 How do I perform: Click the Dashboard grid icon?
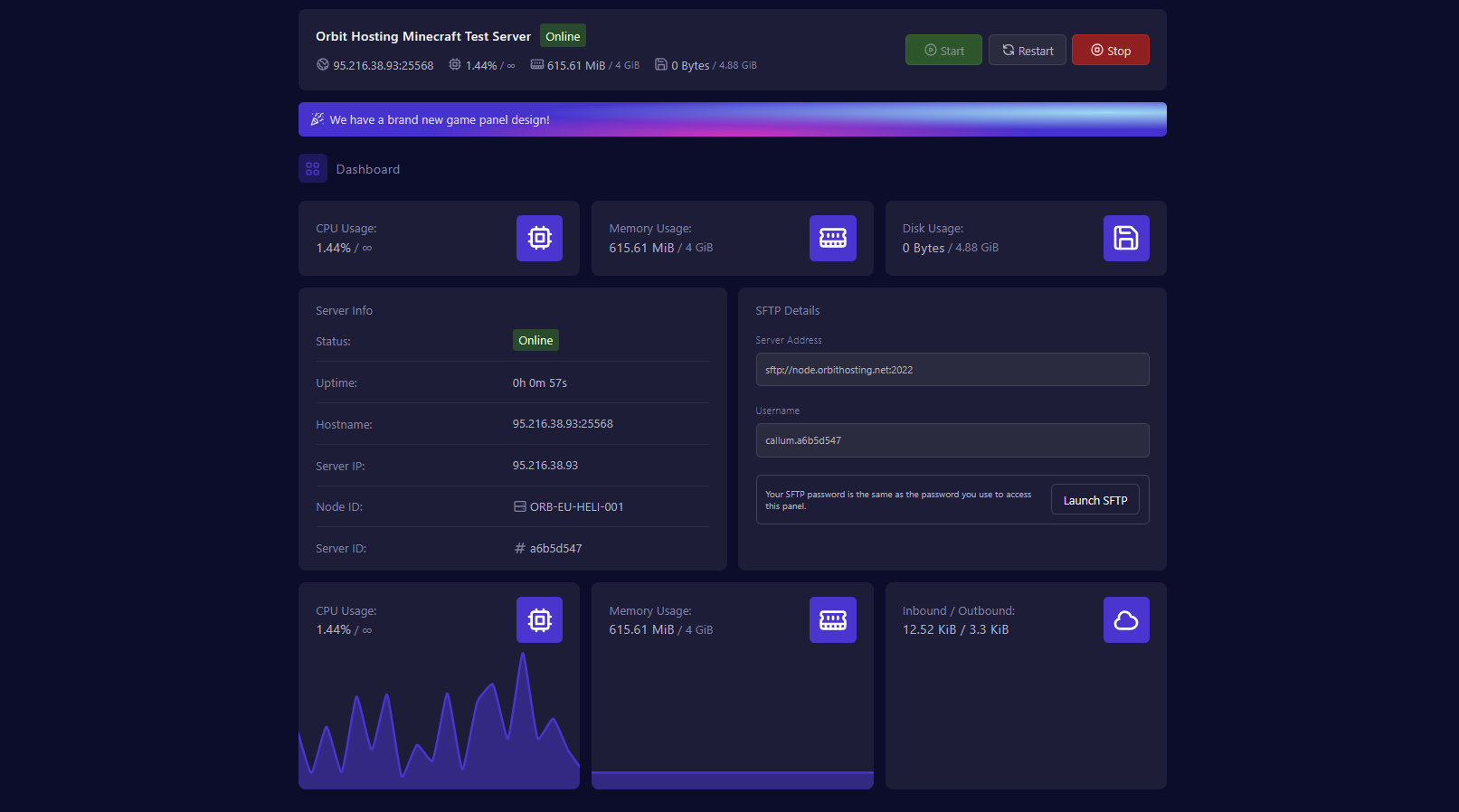tap(313, 169)
